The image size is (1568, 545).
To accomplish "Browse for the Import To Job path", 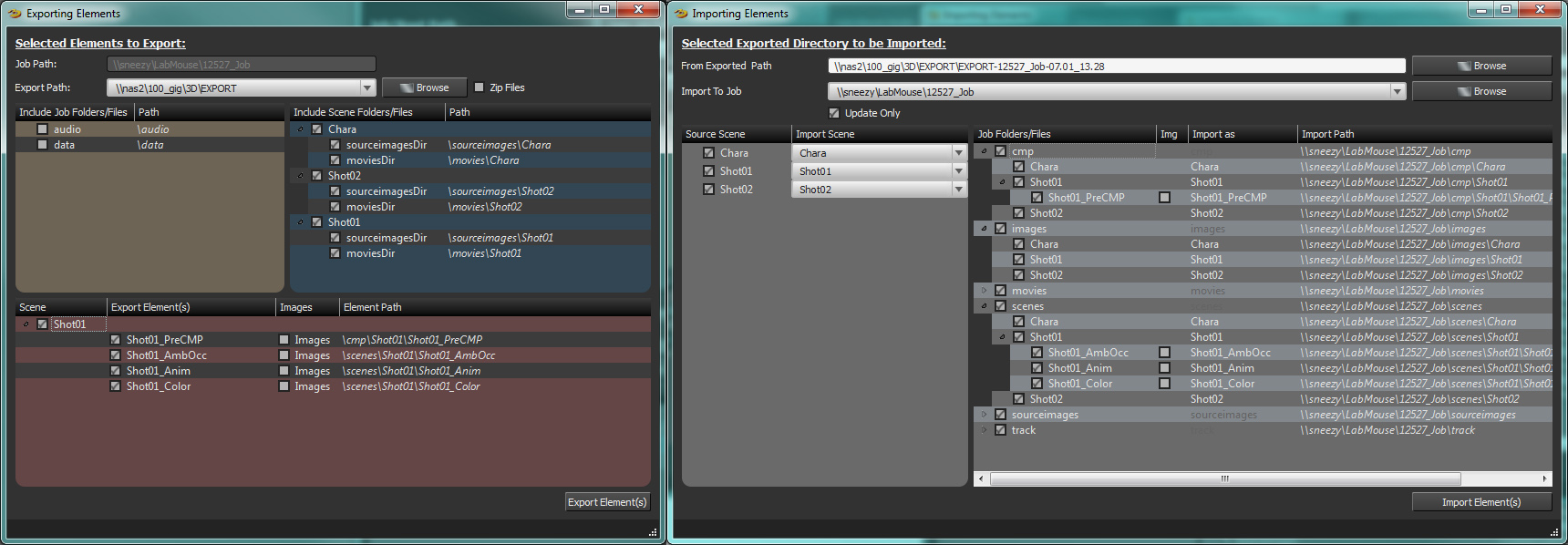I will [1480, 91].
